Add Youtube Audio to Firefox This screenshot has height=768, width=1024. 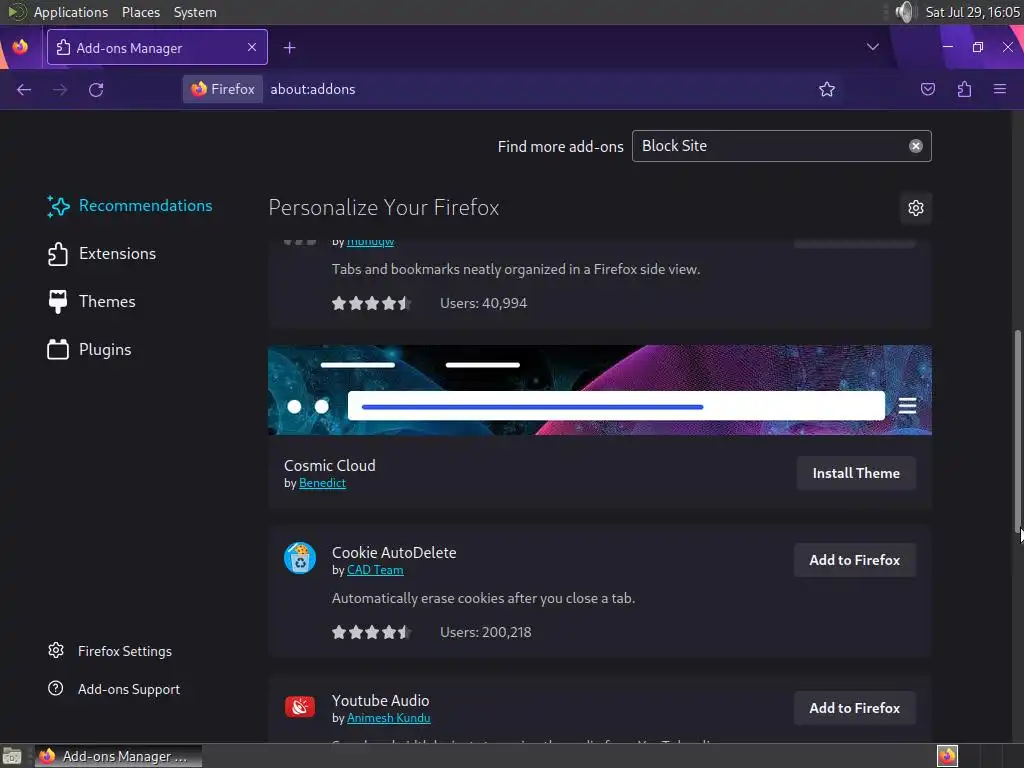coord(854,708)
